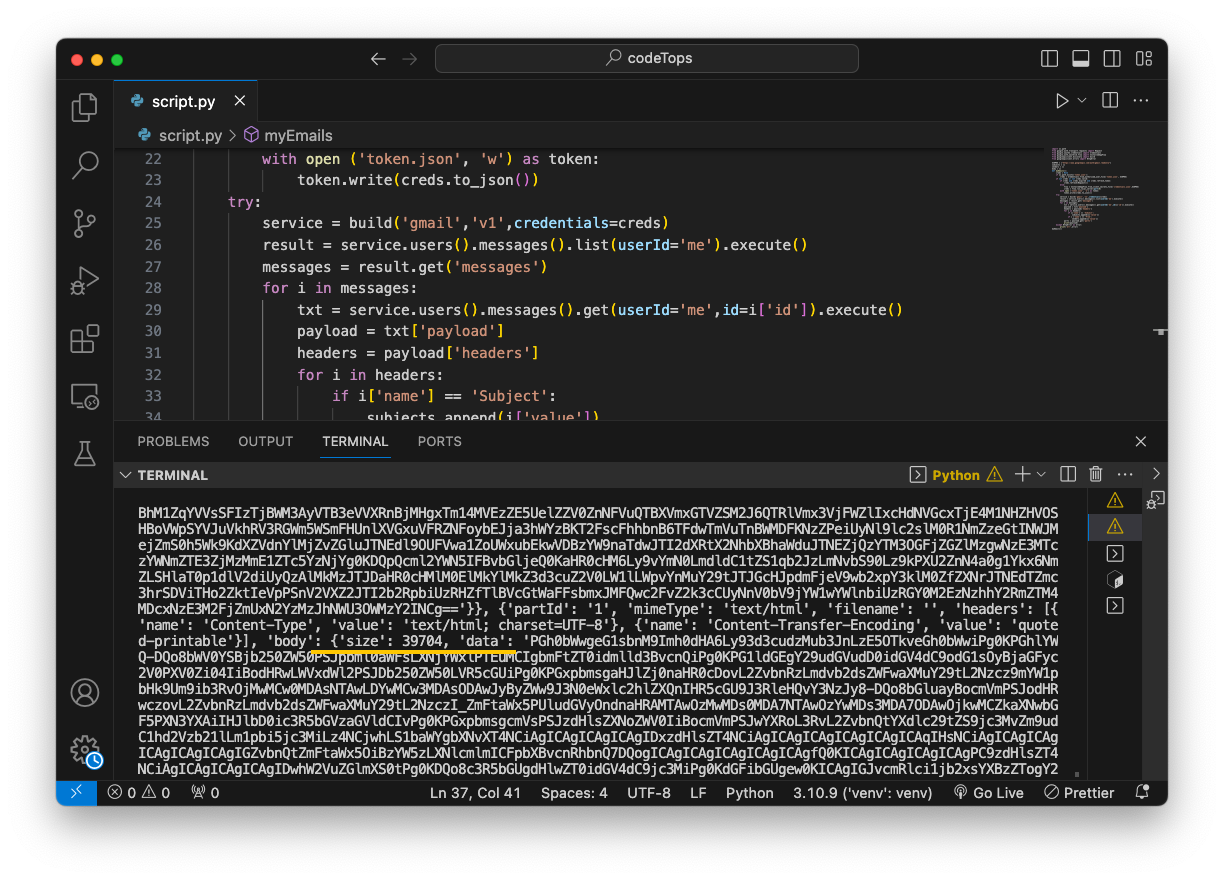Open the Extensions view

[x=85, y=339]
